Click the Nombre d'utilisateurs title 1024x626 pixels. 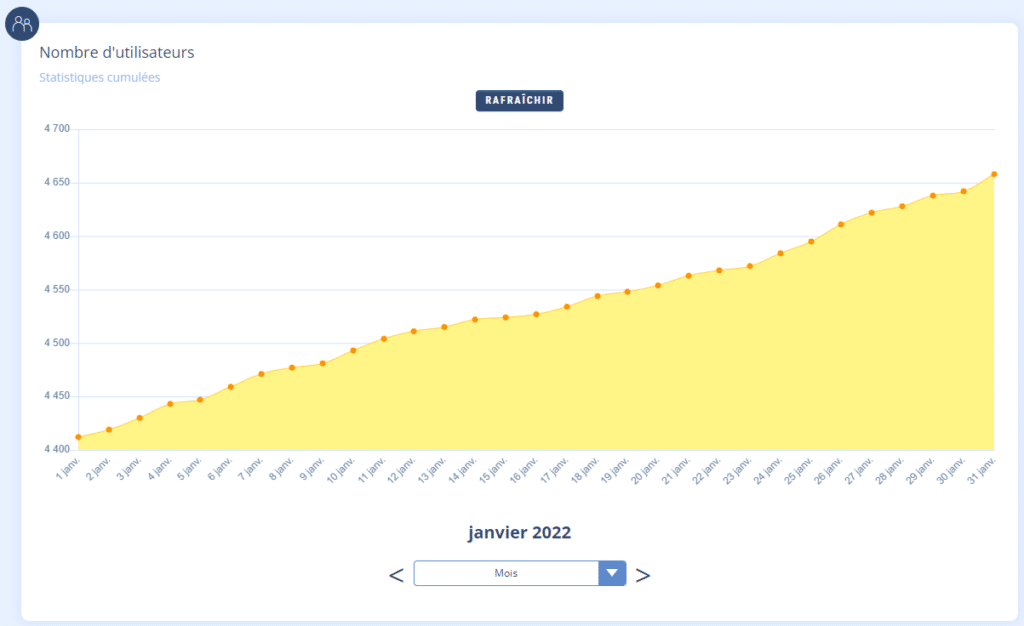click(x=116, y=52)
